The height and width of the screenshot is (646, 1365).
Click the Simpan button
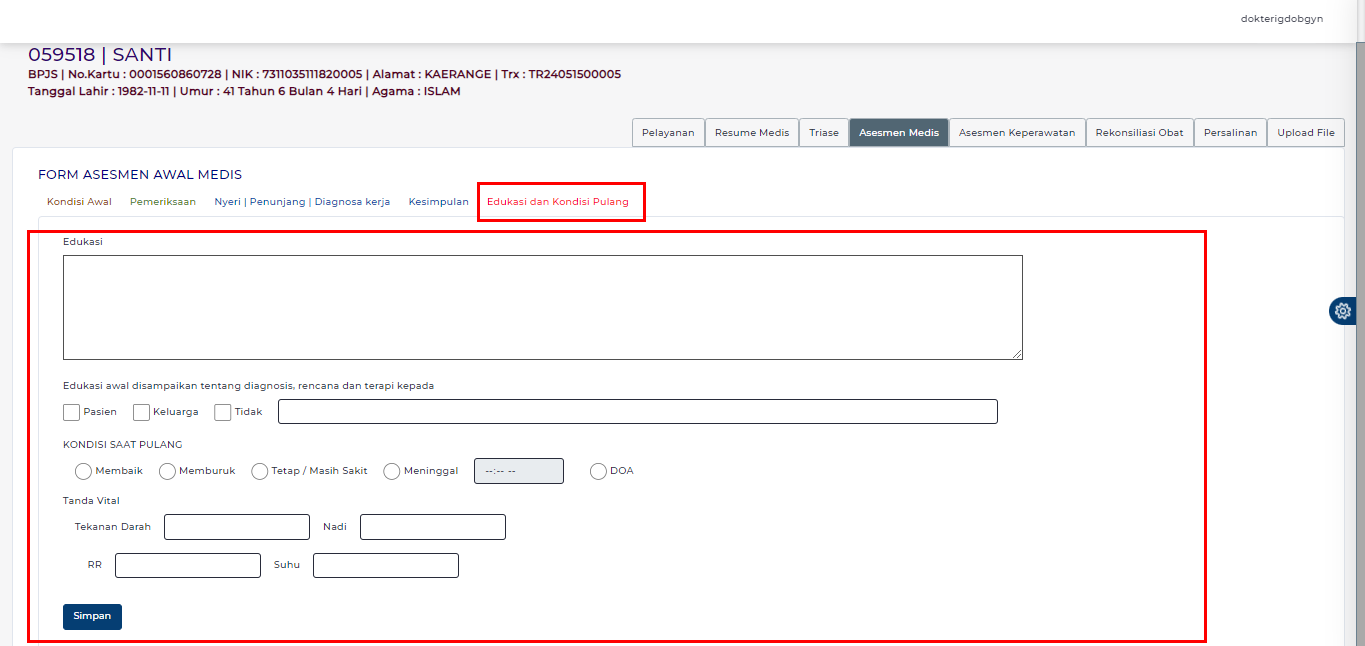pyautogui.click(x=92, y=616)
